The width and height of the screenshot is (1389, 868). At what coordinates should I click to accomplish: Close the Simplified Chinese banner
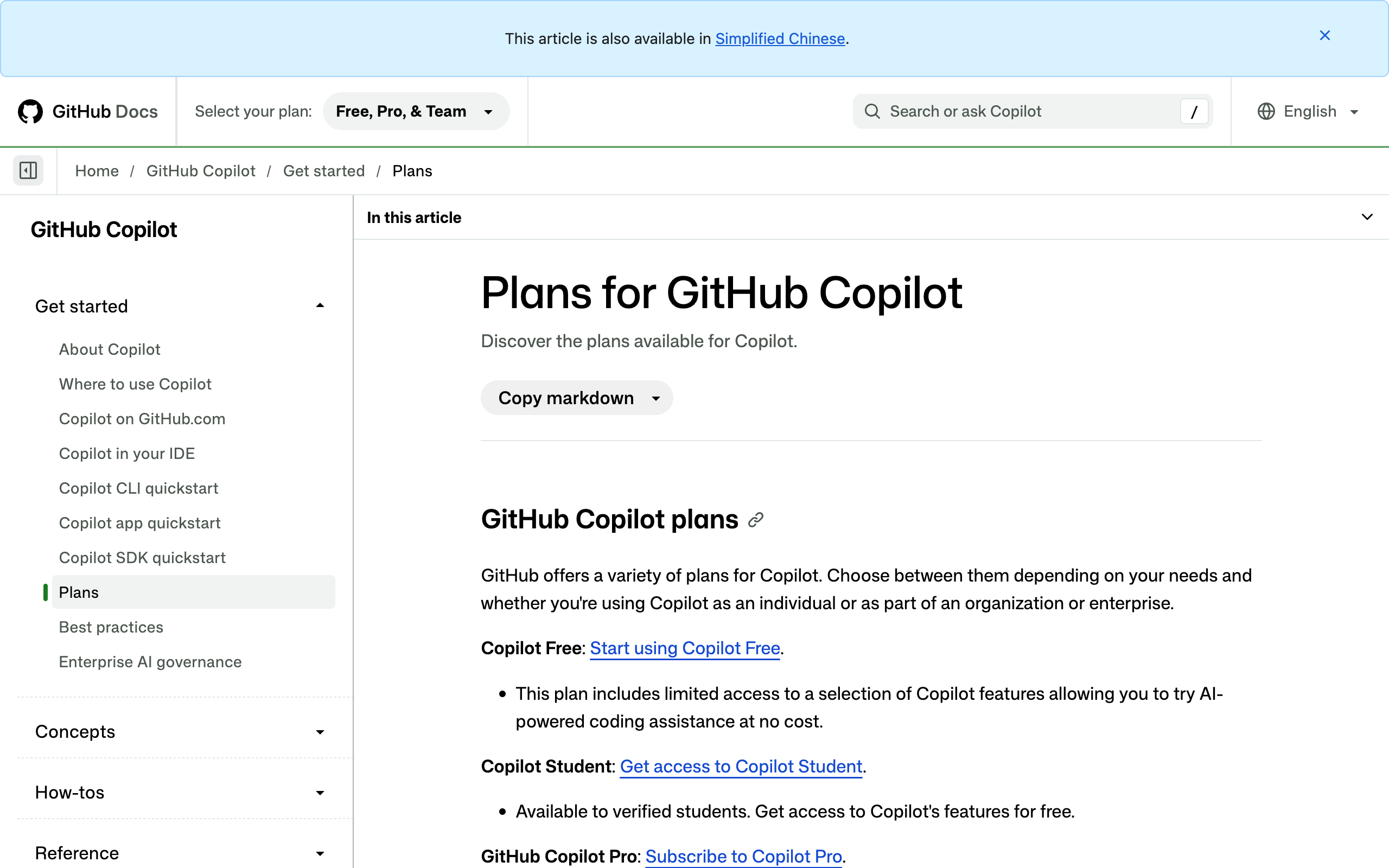click(x=1325, y=36)
